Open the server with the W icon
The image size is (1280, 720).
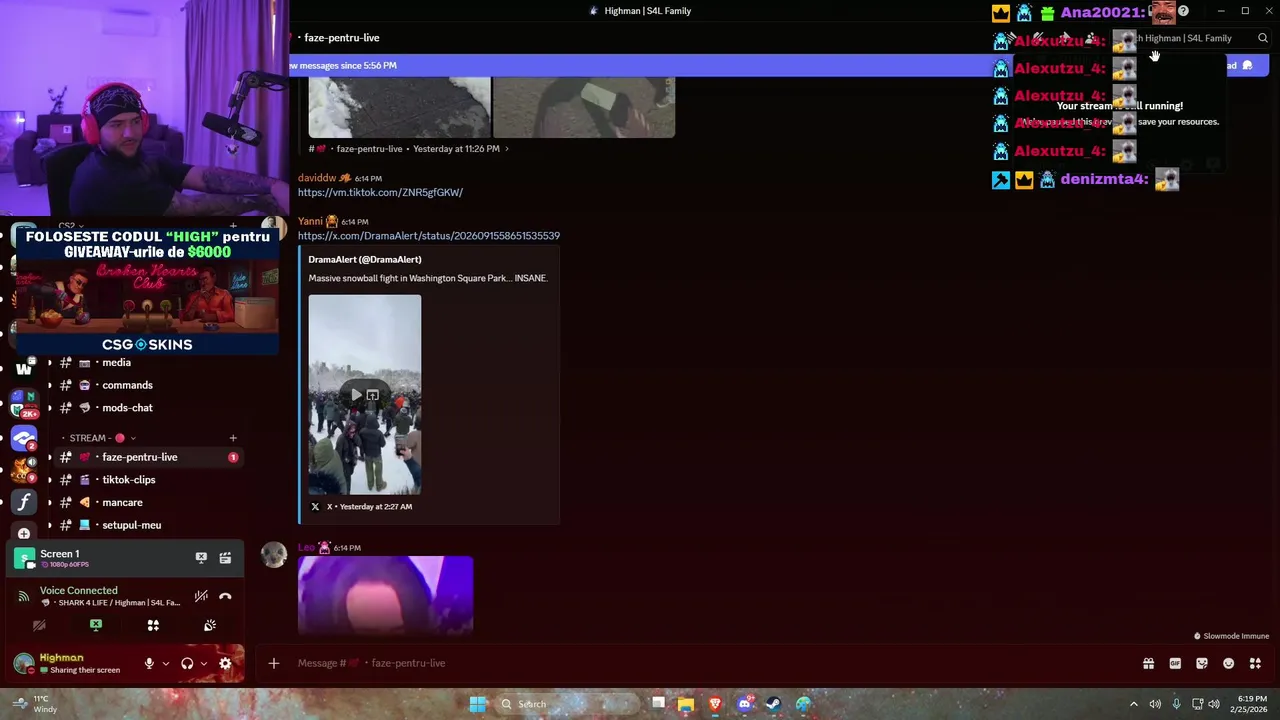click(x=24, y=369)
